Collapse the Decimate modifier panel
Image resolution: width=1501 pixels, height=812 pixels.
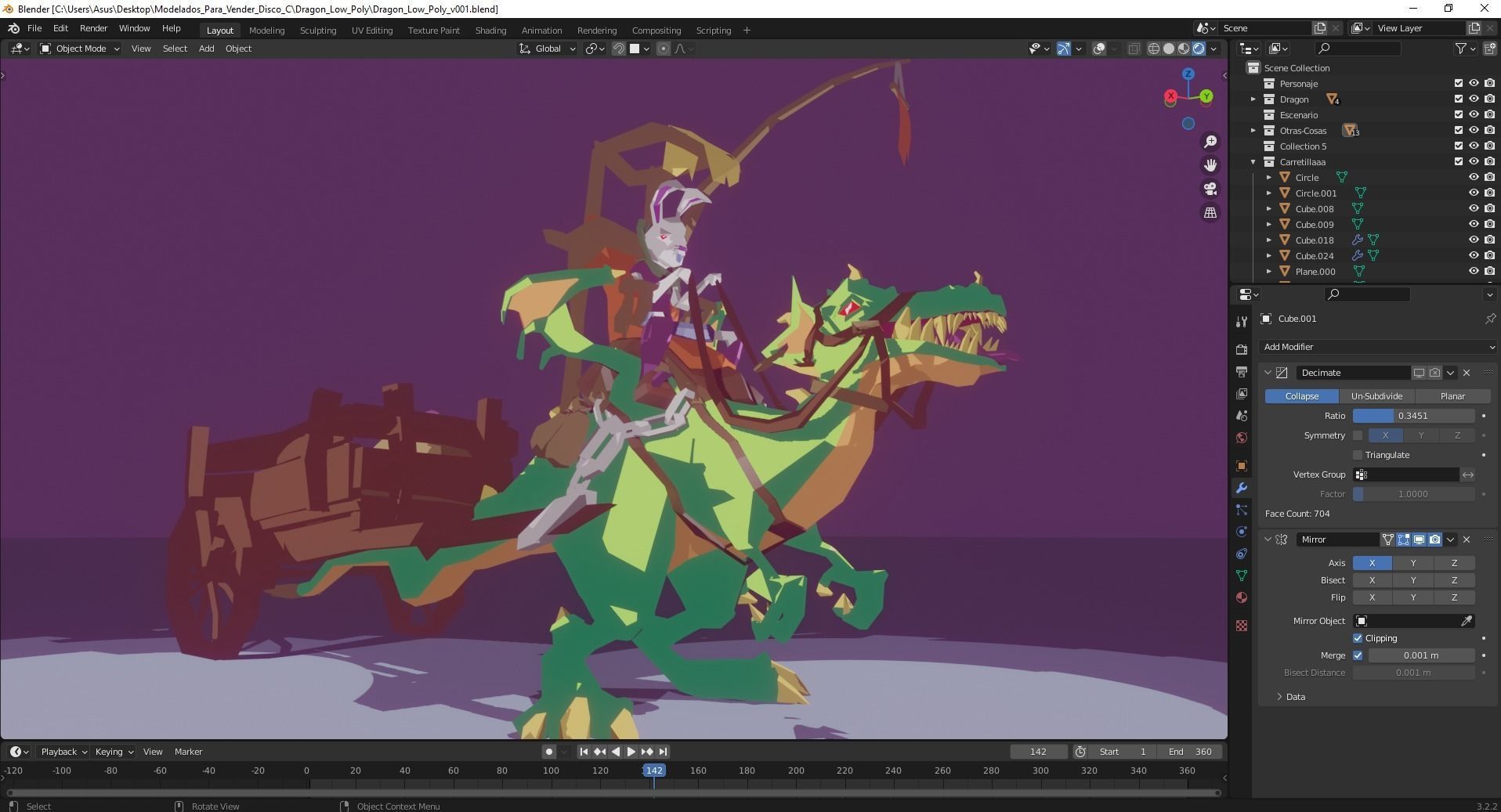(x=1268, y=373)
